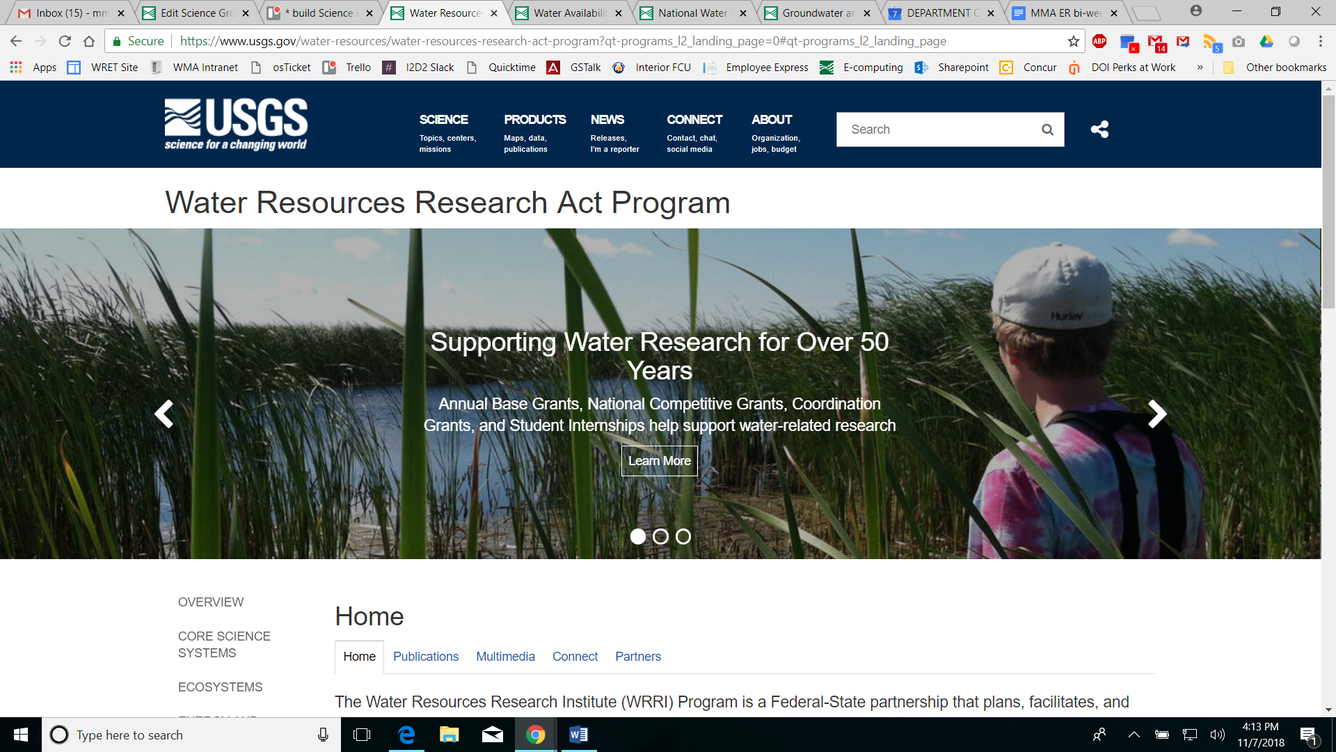Click the USGS search input field
1336x752 pixels.
[937, 129]
